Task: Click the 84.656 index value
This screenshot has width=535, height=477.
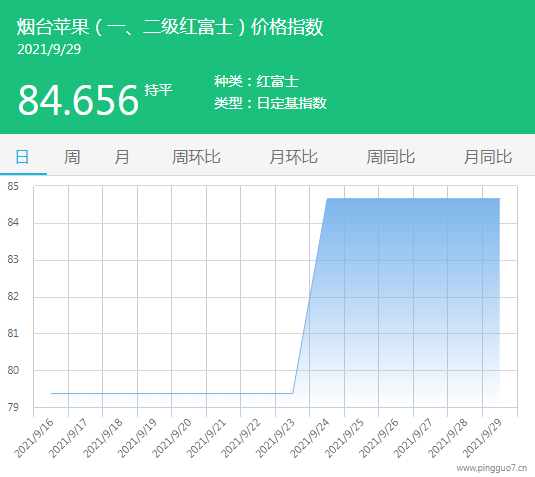Action: coord(78,100)
